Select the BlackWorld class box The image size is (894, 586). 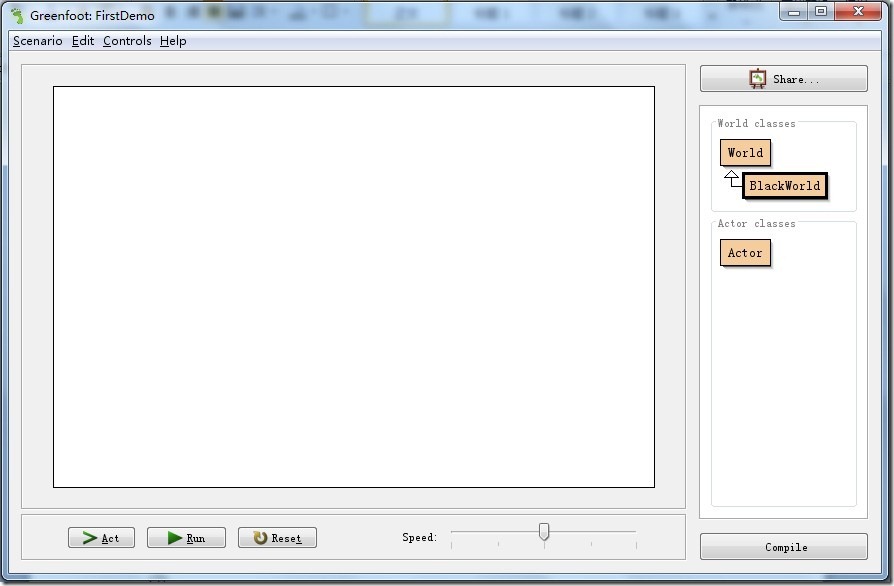[785, 185]
